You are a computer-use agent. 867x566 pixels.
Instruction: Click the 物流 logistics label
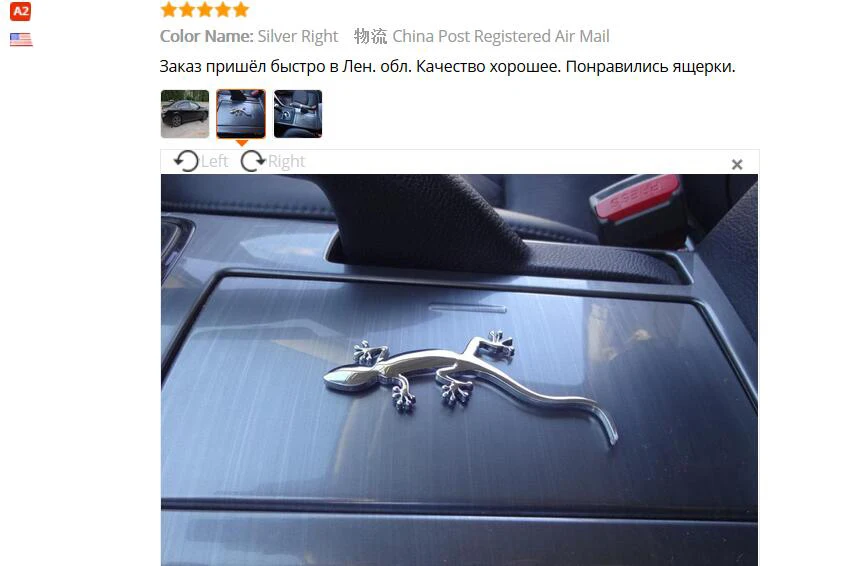point(370,36)
